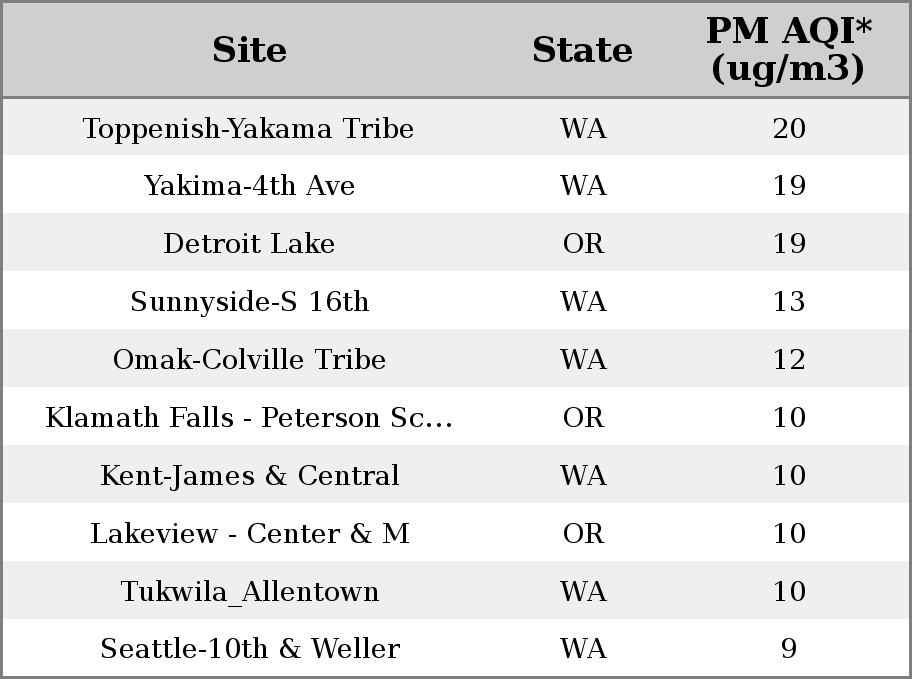Sort by the State column header
The height and width of the screenshot is (679, 912).
click(582, 50)
